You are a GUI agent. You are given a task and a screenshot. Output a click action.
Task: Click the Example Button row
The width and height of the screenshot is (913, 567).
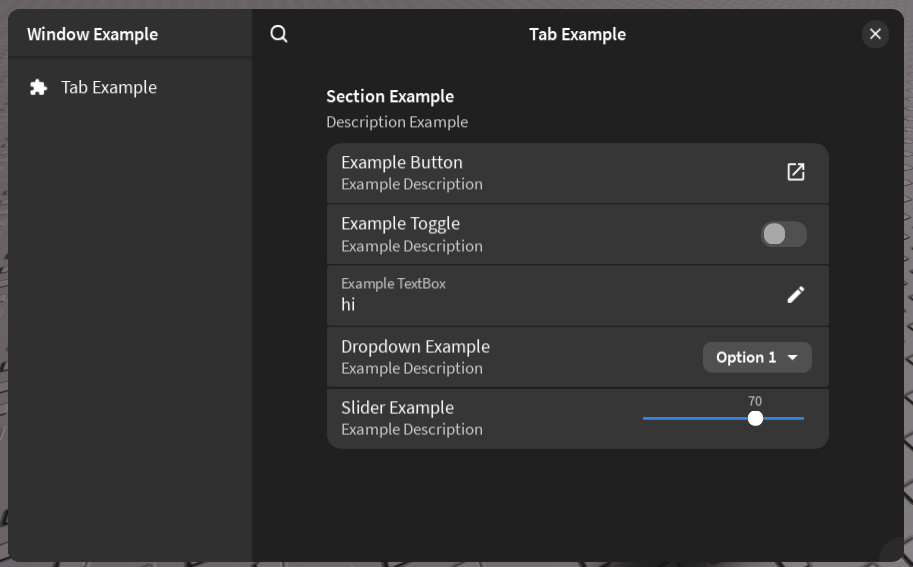point(578,173)
